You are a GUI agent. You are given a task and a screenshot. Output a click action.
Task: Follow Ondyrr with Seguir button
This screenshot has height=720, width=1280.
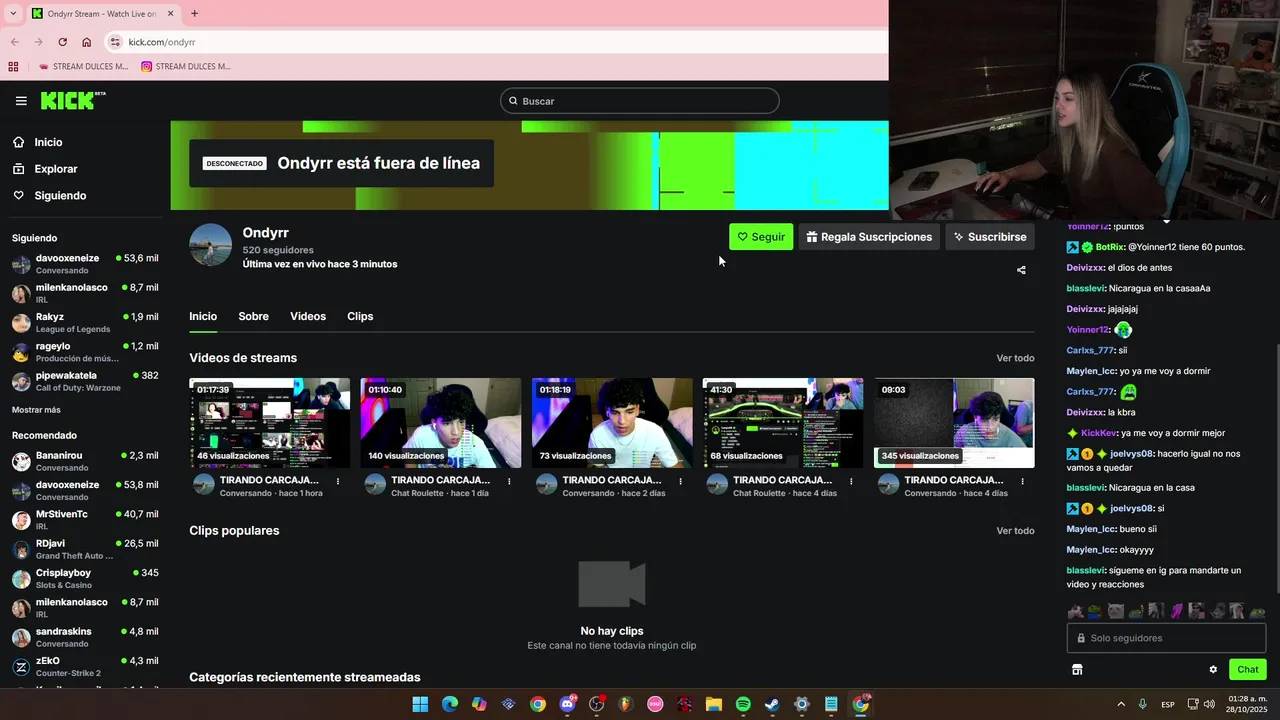(x=761, y=237)
